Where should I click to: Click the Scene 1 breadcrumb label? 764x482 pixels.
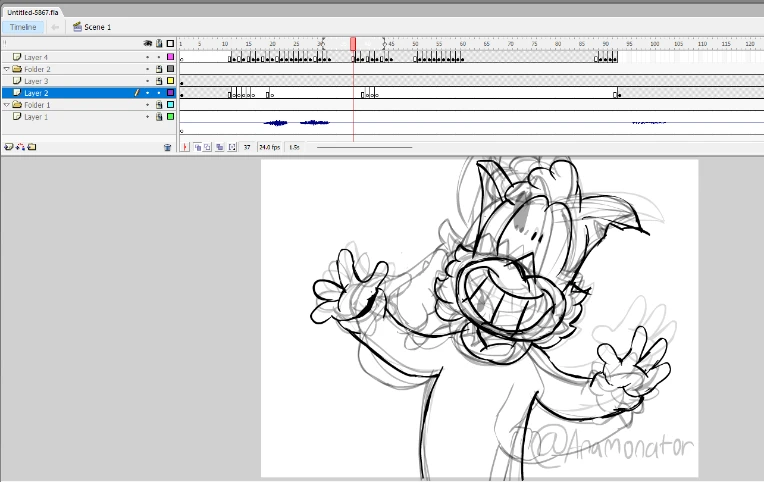[x=97, y=27]
